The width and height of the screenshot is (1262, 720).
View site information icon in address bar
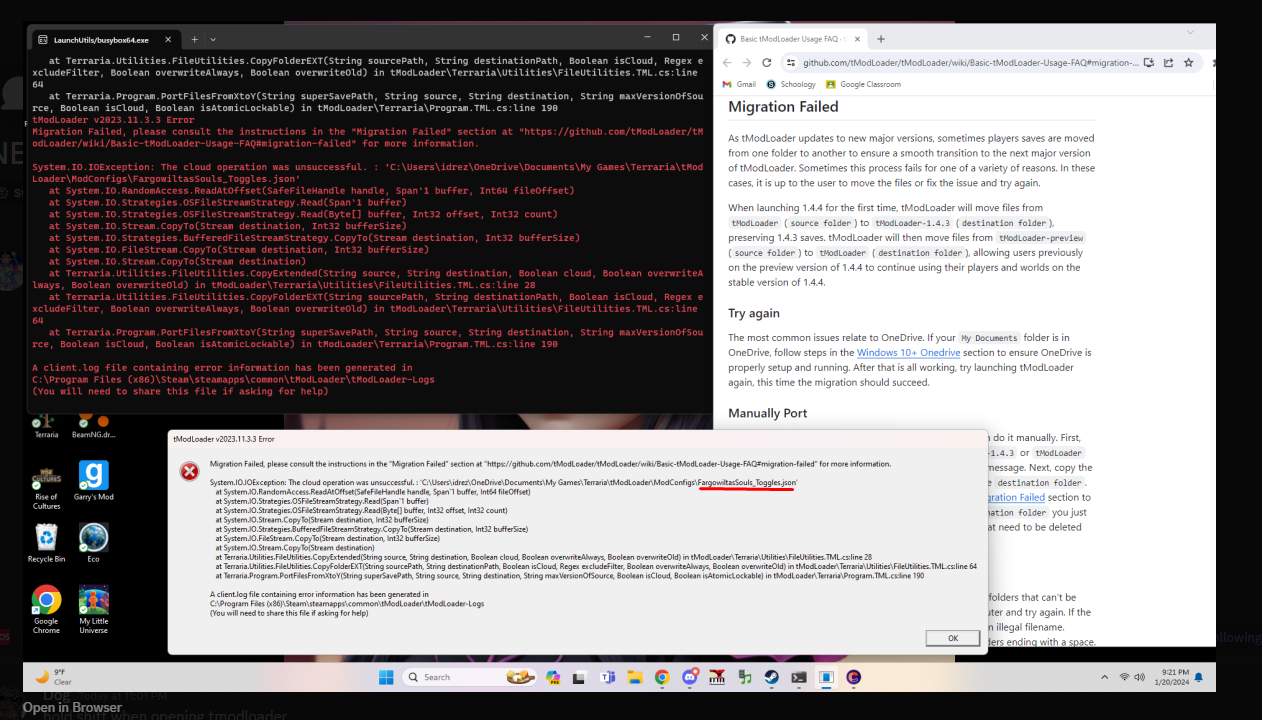(793, 62)
